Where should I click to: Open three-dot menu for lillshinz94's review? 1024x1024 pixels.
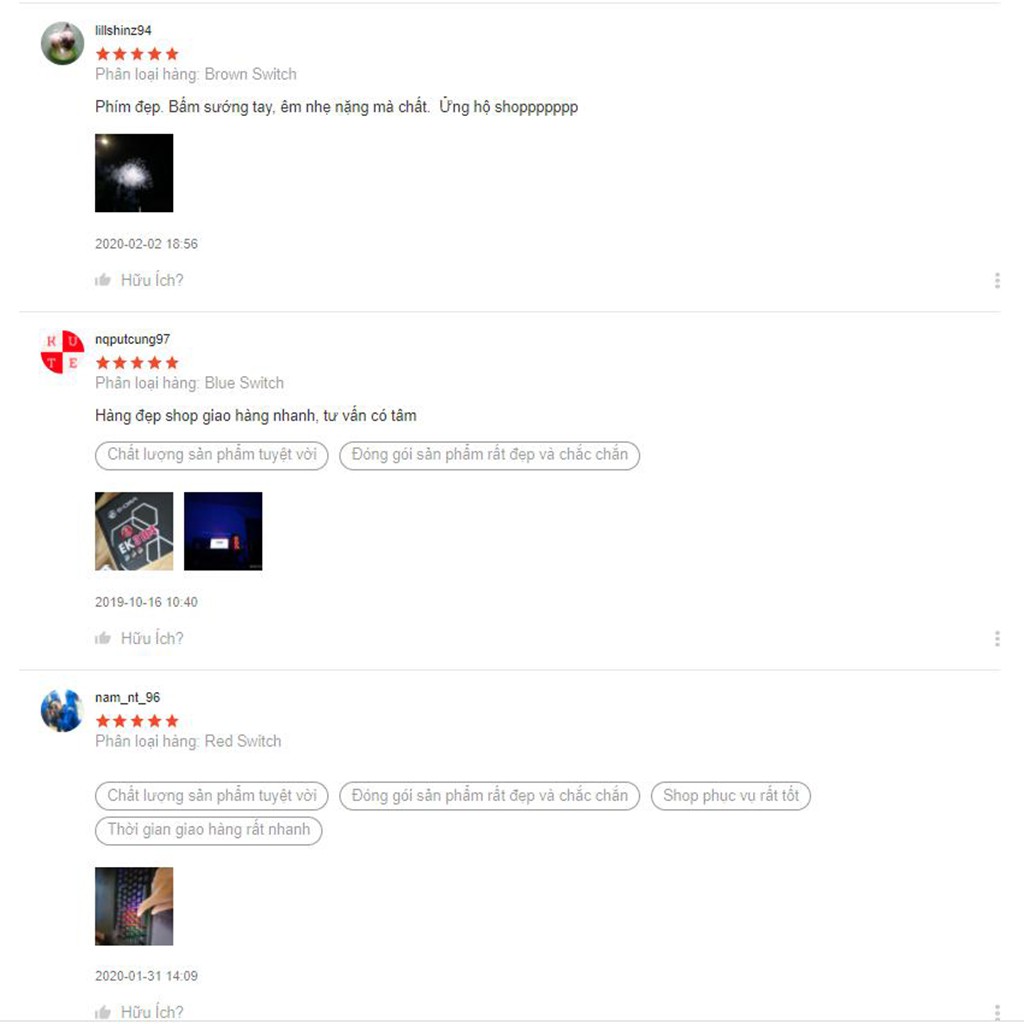click(x=997, y=280)
